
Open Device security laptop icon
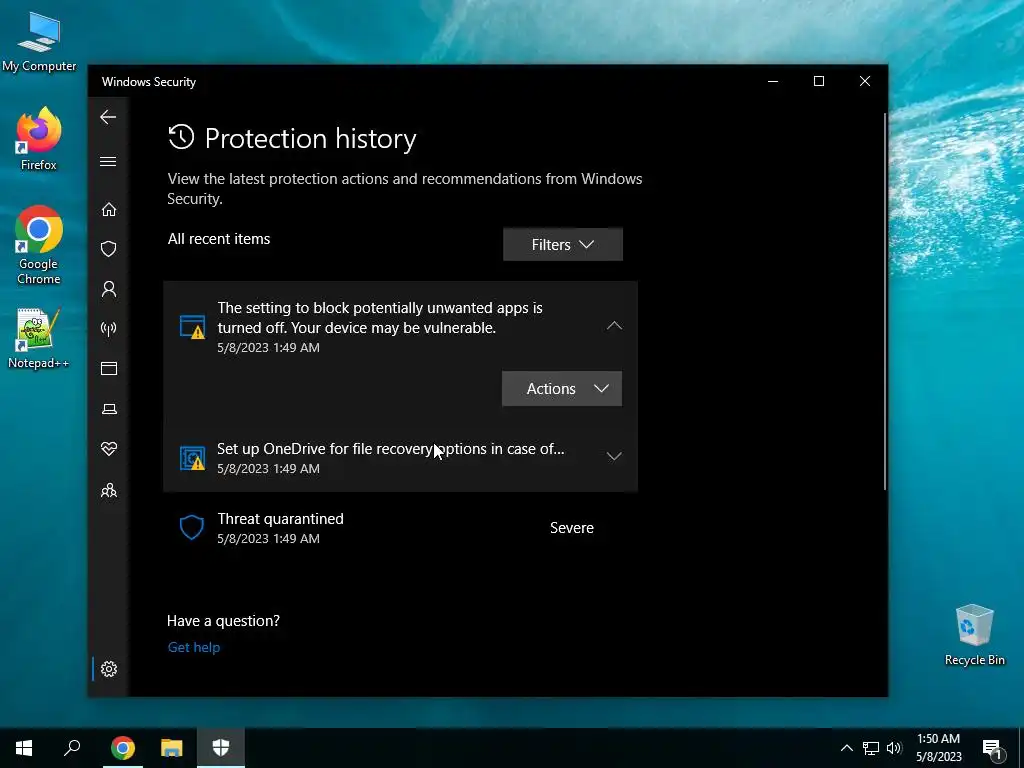click(108, 409)
